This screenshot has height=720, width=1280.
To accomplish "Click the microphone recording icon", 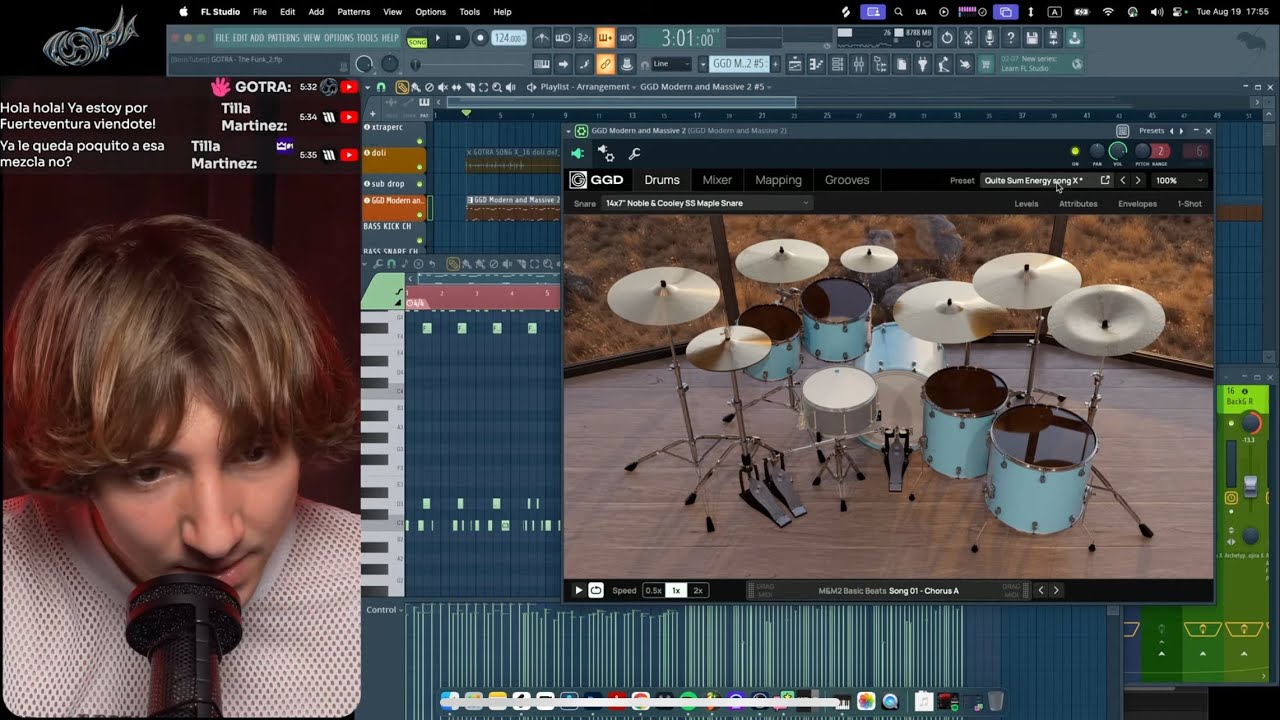I will [989, 38].
